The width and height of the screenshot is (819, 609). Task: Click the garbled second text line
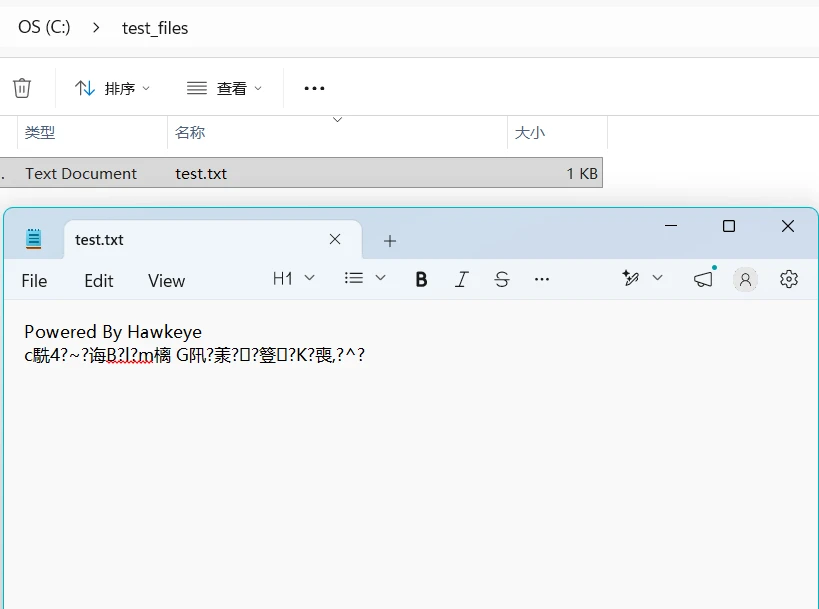click(194, 356)
